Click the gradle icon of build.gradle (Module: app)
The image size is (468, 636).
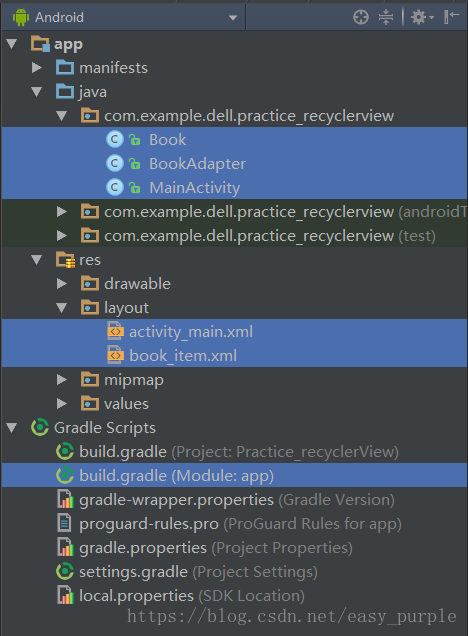(65, 475)
